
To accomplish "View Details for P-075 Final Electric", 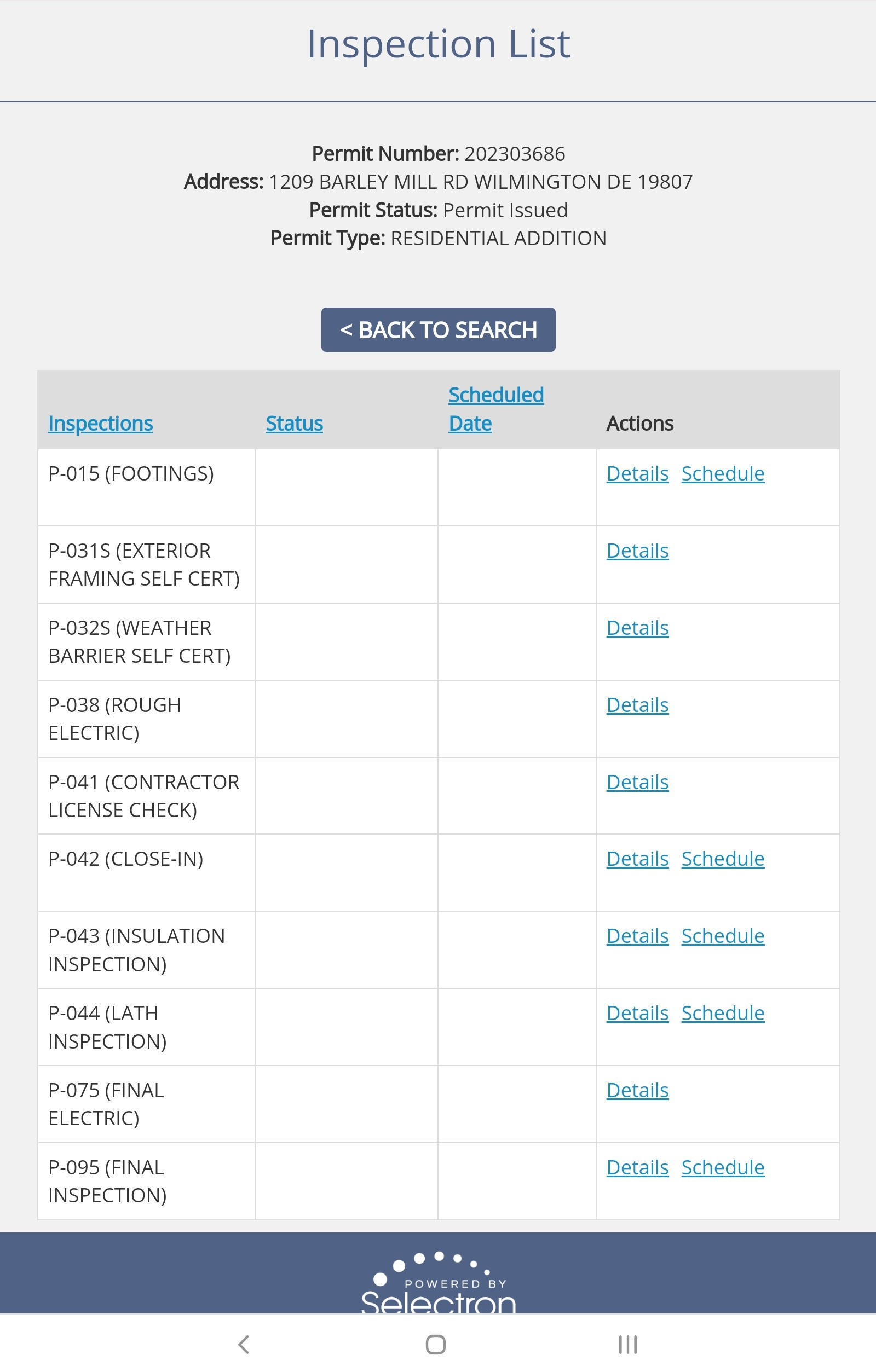I will click(x=637, y=1090).
